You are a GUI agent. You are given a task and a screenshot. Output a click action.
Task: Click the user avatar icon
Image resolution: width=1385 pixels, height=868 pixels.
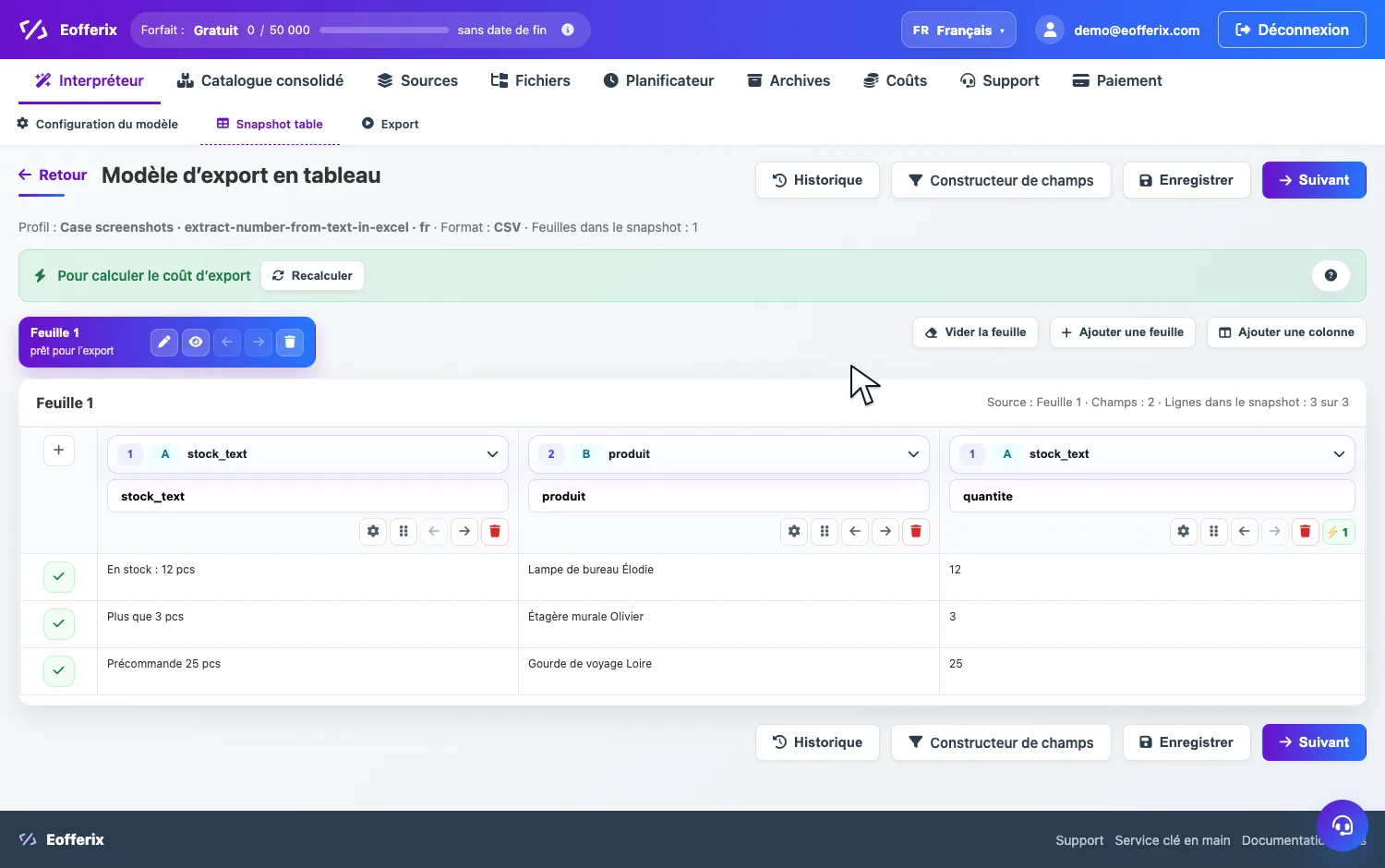click(1050, 30)
